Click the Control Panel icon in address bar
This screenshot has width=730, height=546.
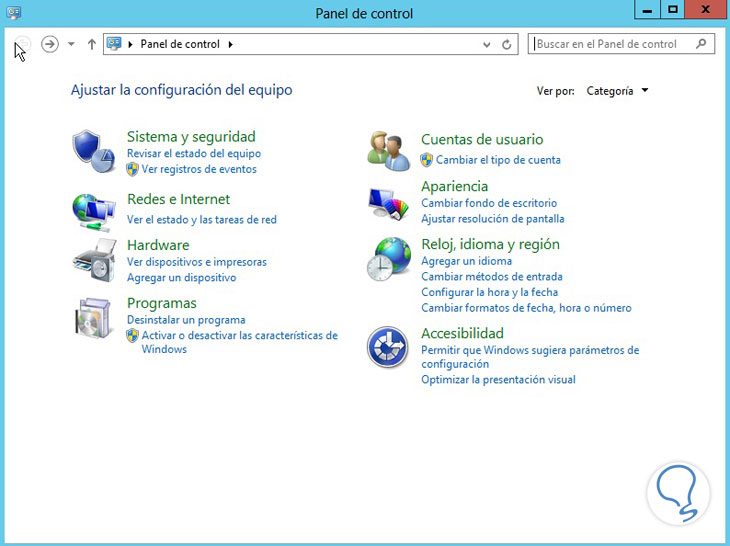114,44
